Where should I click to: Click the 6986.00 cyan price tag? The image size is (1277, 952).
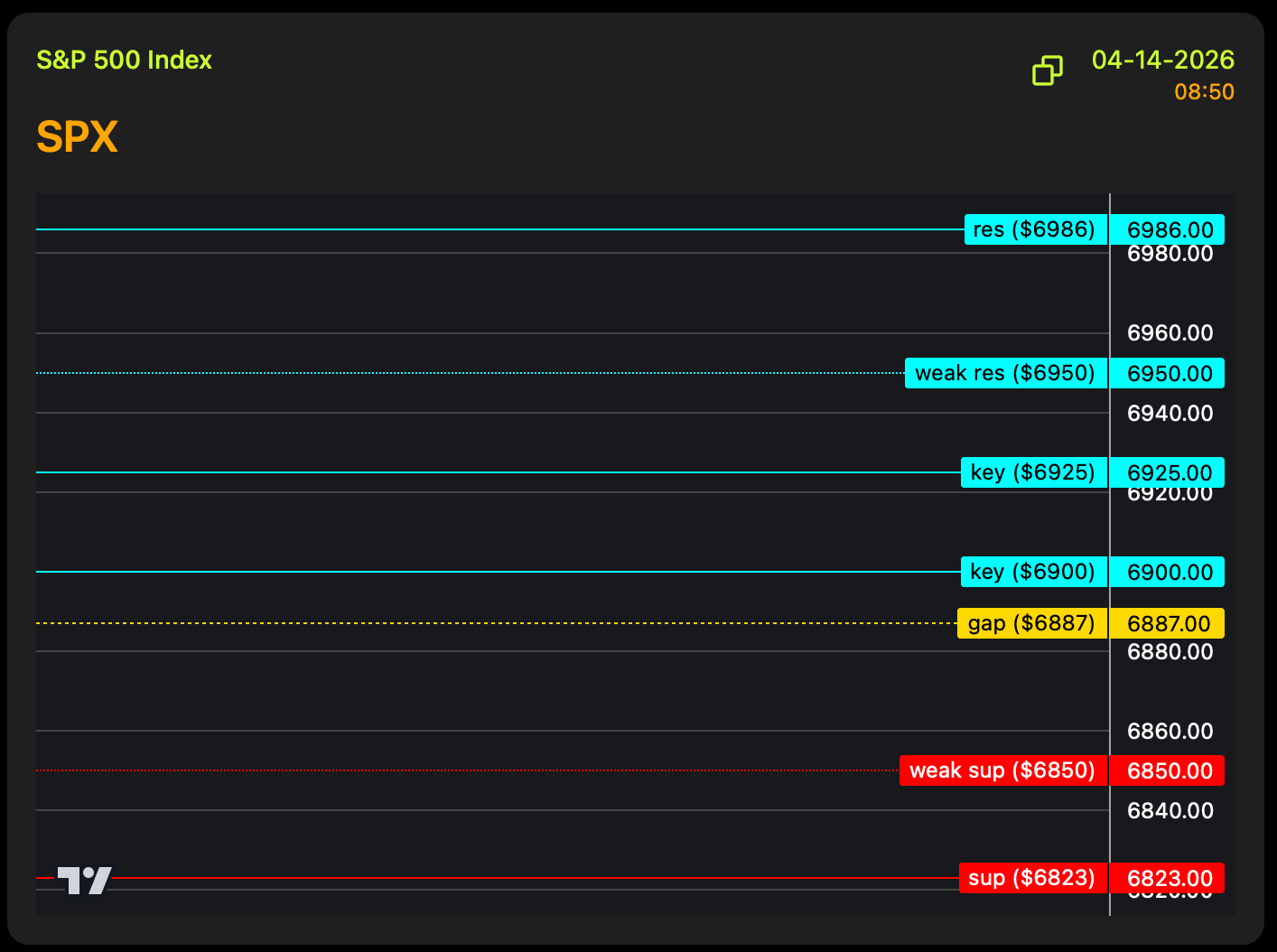tap(1168, 229)
